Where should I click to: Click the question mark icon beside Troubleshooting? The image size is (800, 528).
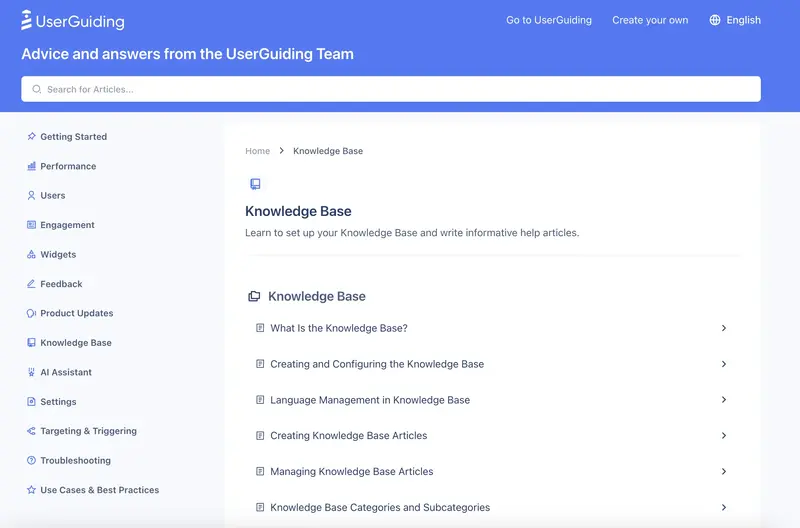[31, 460]
